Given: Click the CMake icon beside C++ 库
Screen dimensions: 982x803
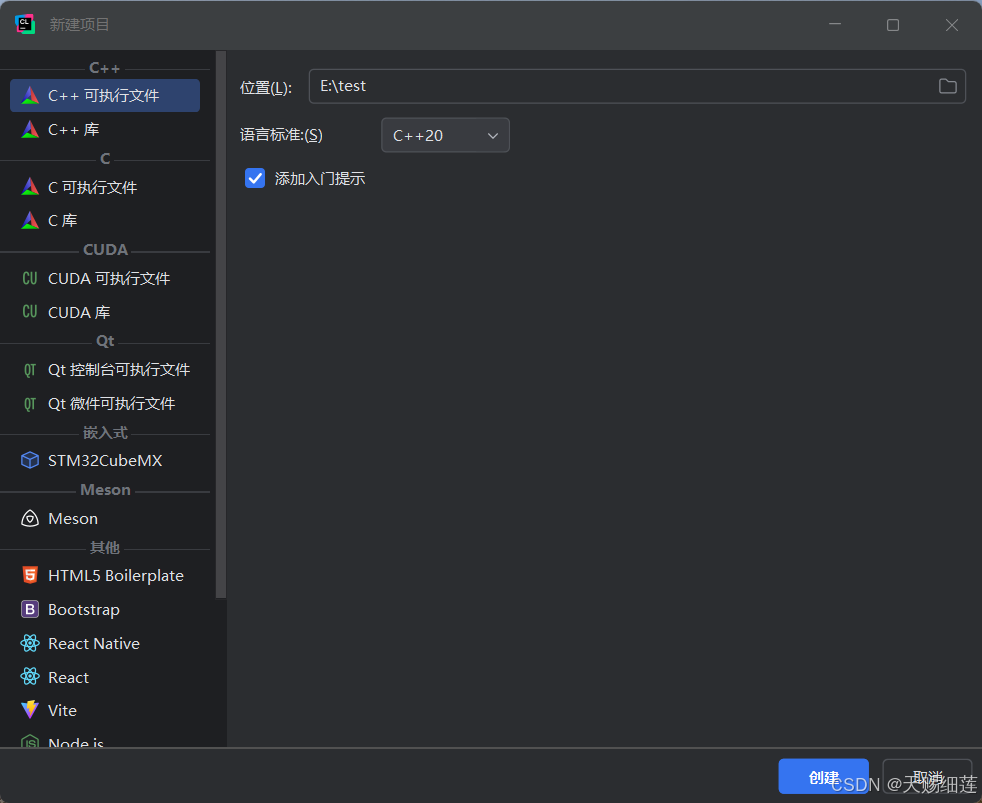Looking at the screenshot, I should pyautogui.click(x=30, y=130).
